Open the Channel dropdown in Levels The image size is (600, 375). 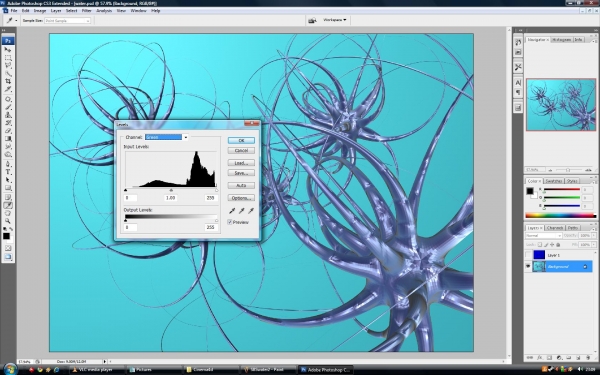click(x=186, y=137)
